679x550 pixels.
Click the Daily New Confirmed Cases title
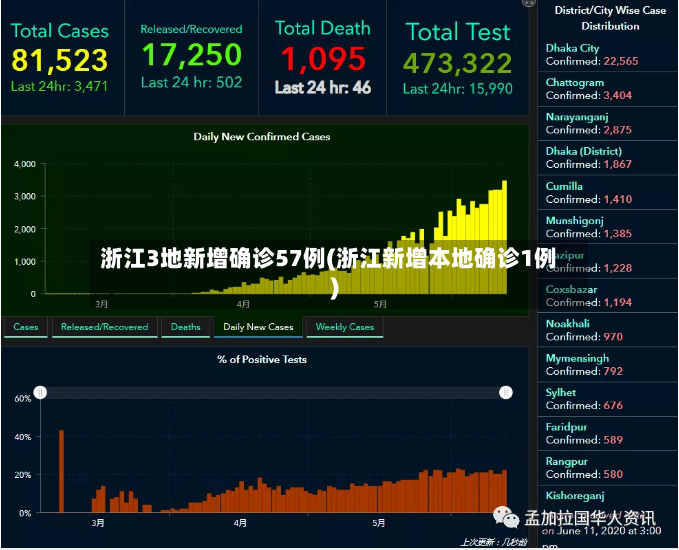pyautogui.click(x=262, y=137)
